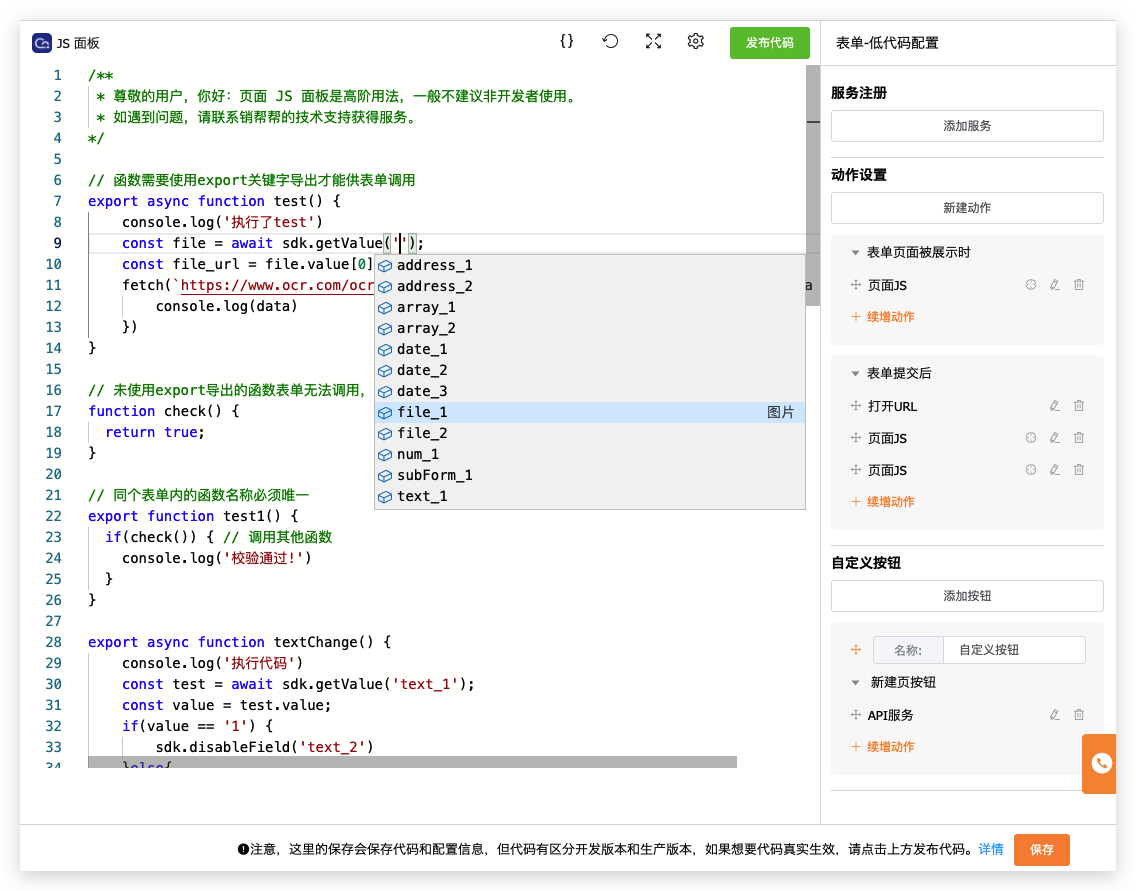Format code using the {} icon
Viewport: 1136px width, 891px height.
point(567,41)
